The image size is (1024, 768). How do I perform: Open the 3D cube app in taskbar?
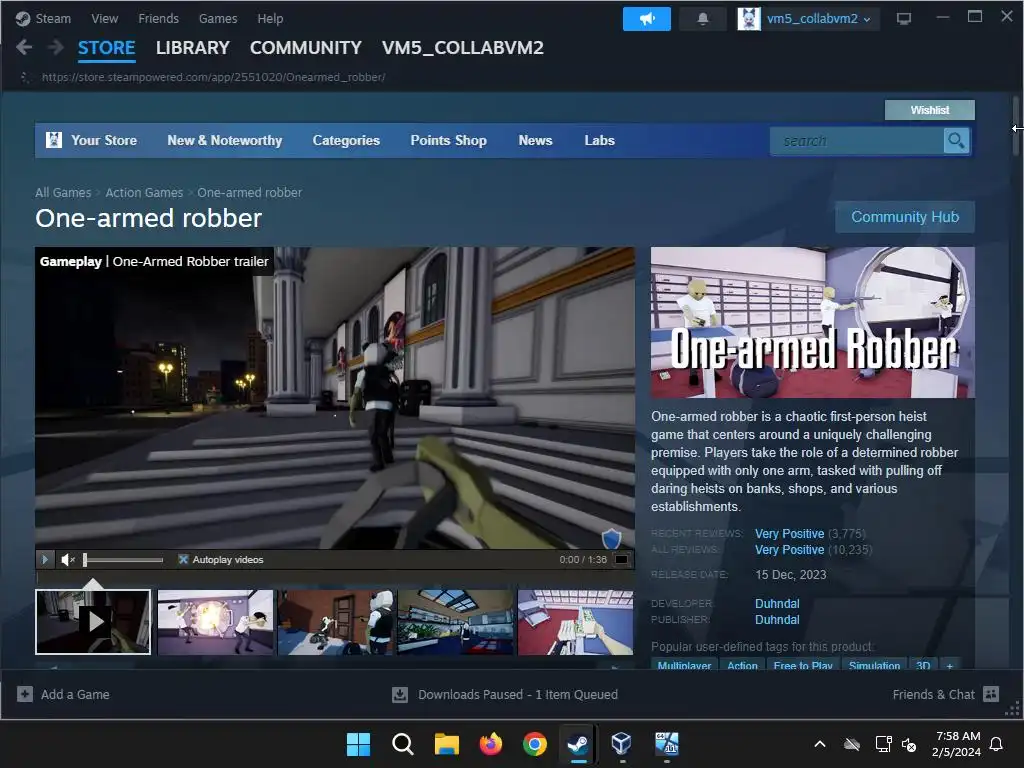[x=621, y=744]
